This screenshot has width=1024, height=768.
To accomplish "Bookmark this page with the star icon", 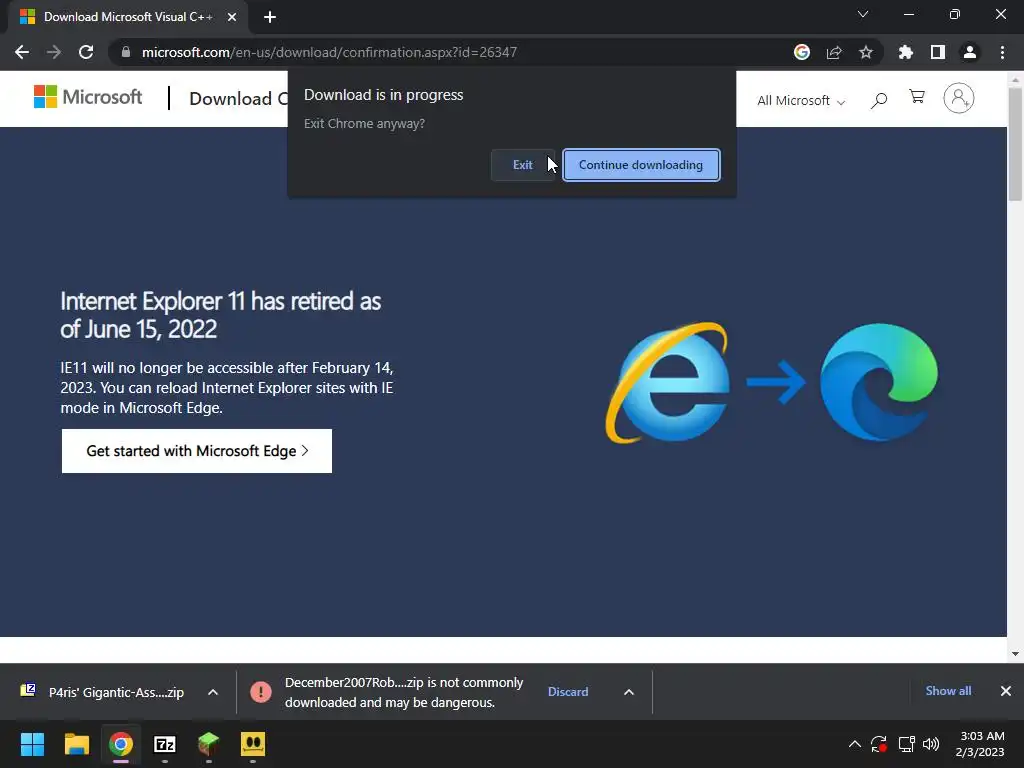I will pos(866,52).
